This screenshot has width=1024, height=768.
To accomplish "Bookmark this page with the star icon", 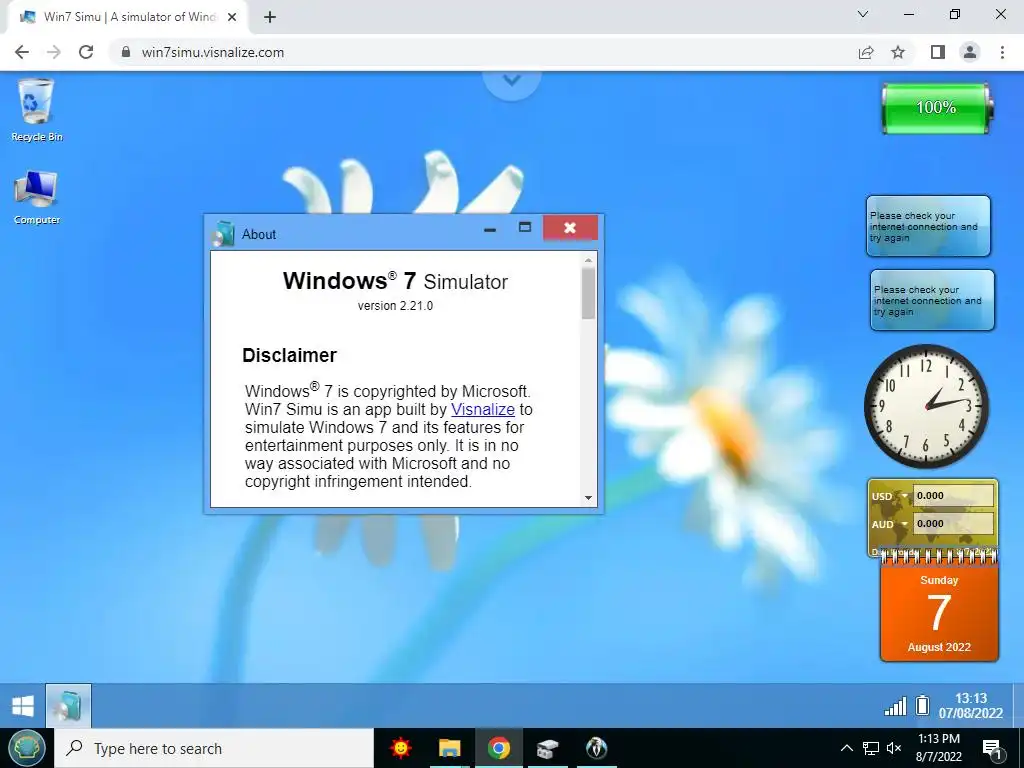I will [x=898, y=52].
